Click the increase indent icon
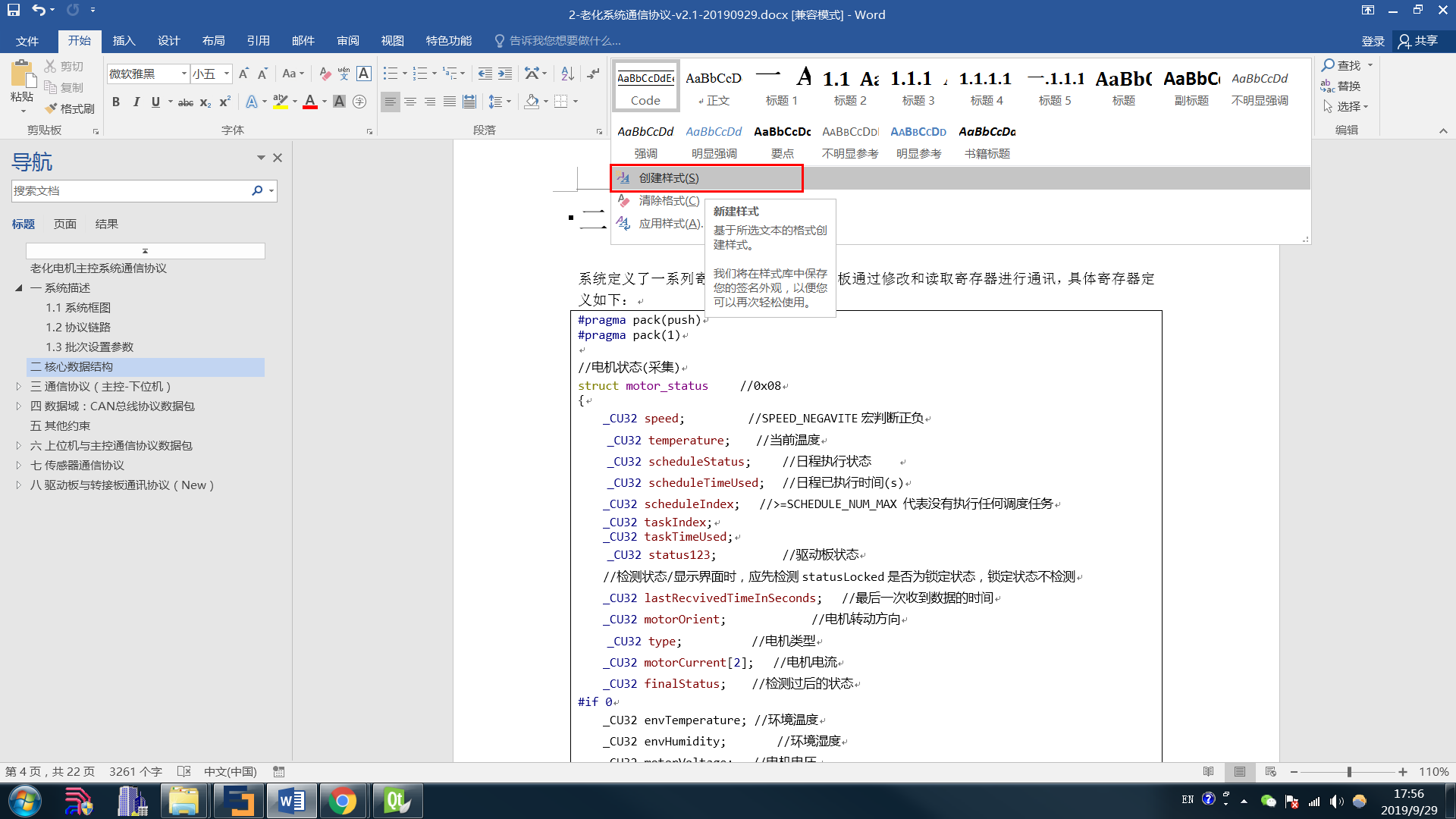This screenshot has width=1456, height=819. 504,74
